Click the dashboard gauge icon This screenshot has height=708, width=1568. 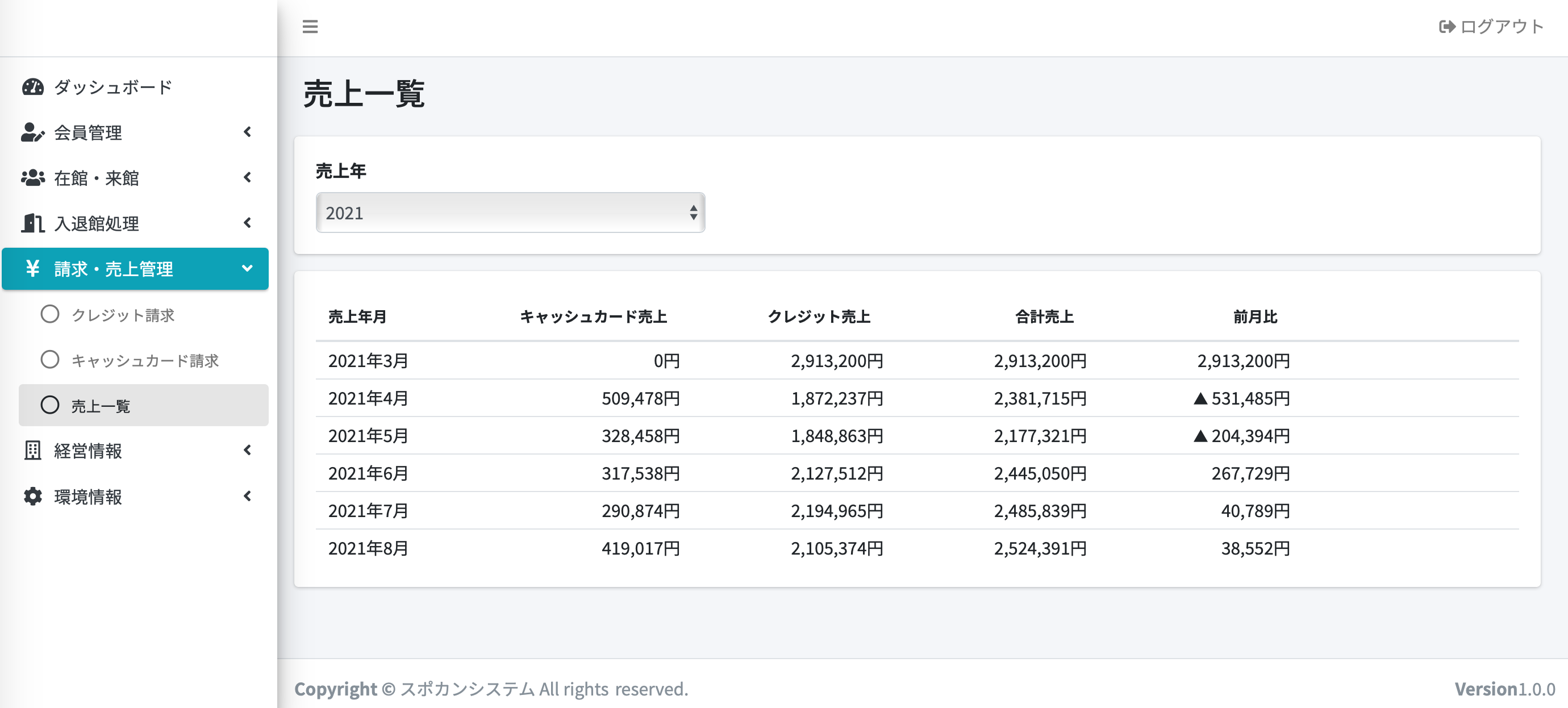(x=33, y=87)
